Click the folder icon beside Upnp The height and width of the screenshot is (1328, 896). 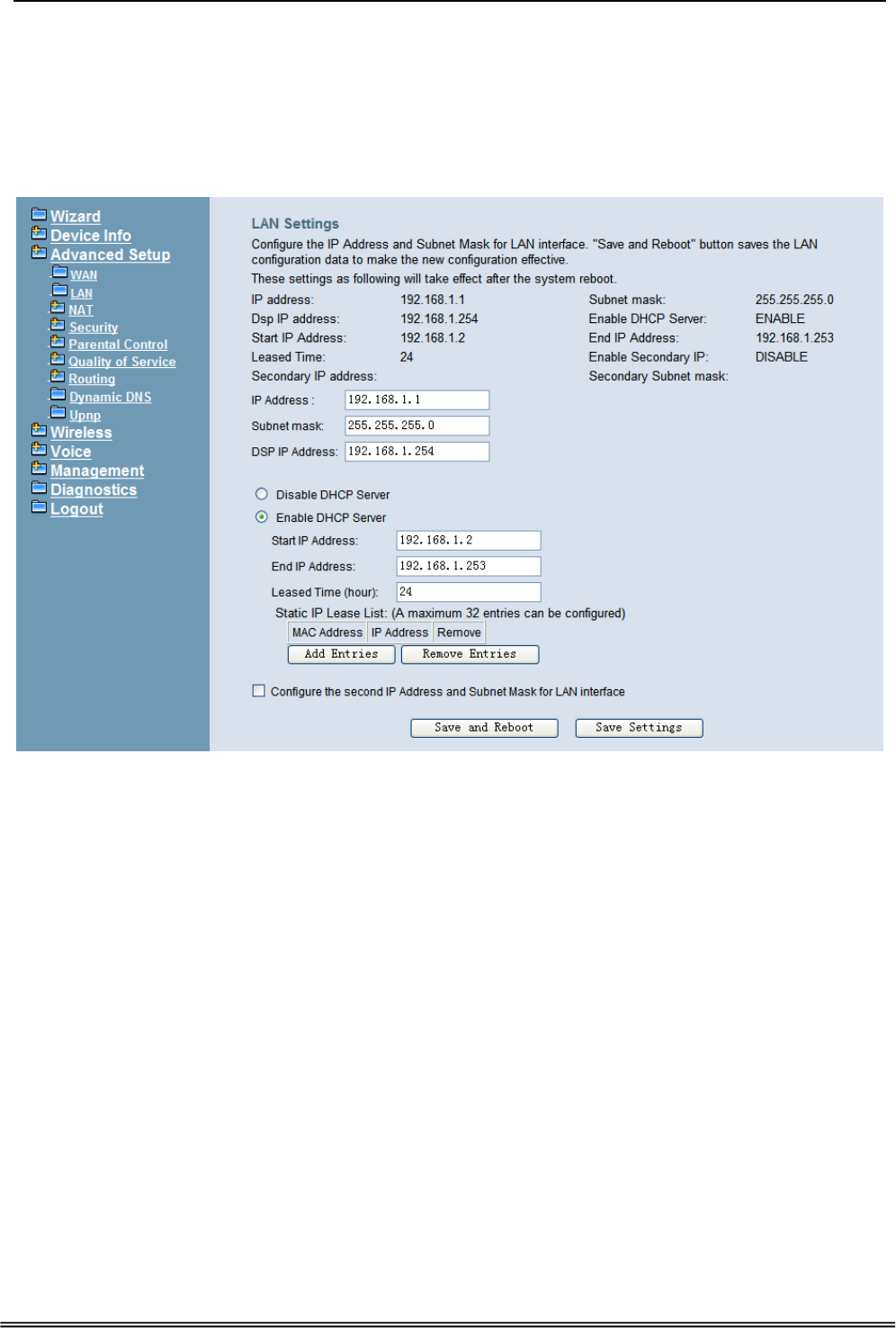[x=58, y=412]
